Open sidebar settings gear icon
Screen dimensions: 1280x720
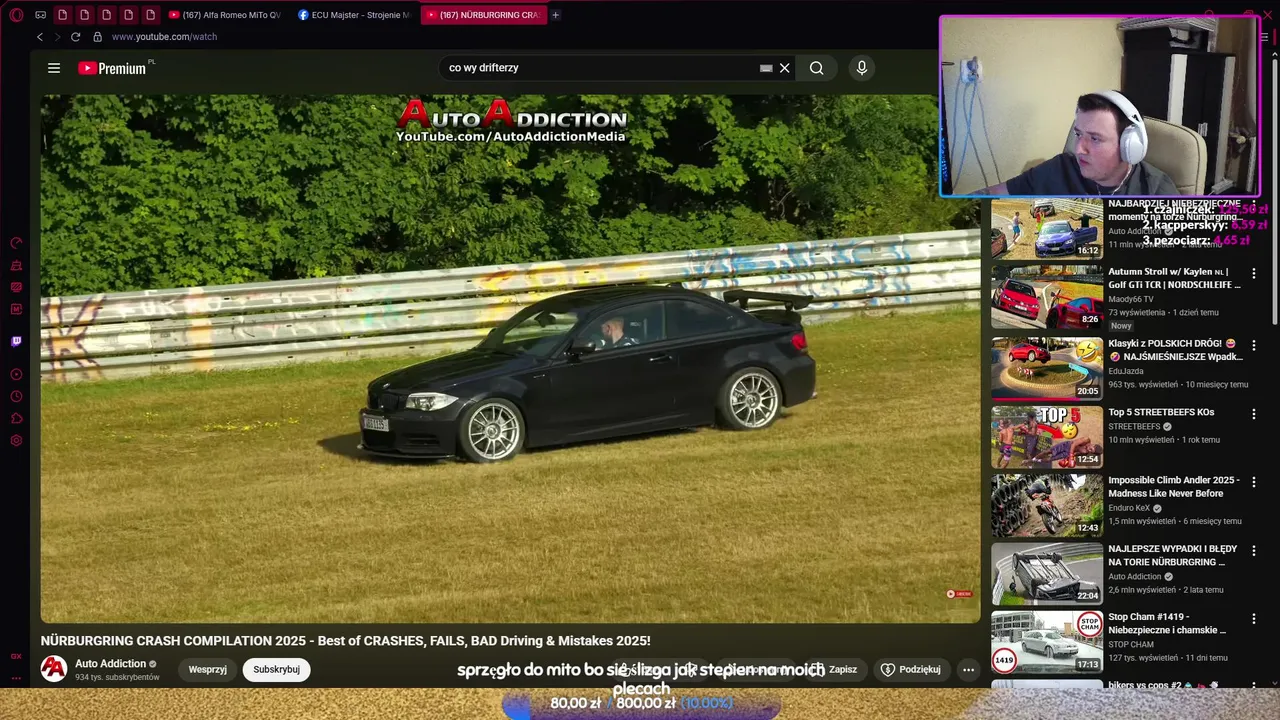[x=16, y=440]
